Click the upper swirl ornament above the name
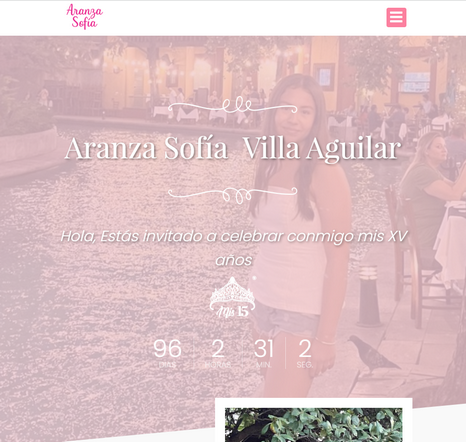Image resolution: width=466 pixels, height=442 pixels. click(x=232, y=105)
